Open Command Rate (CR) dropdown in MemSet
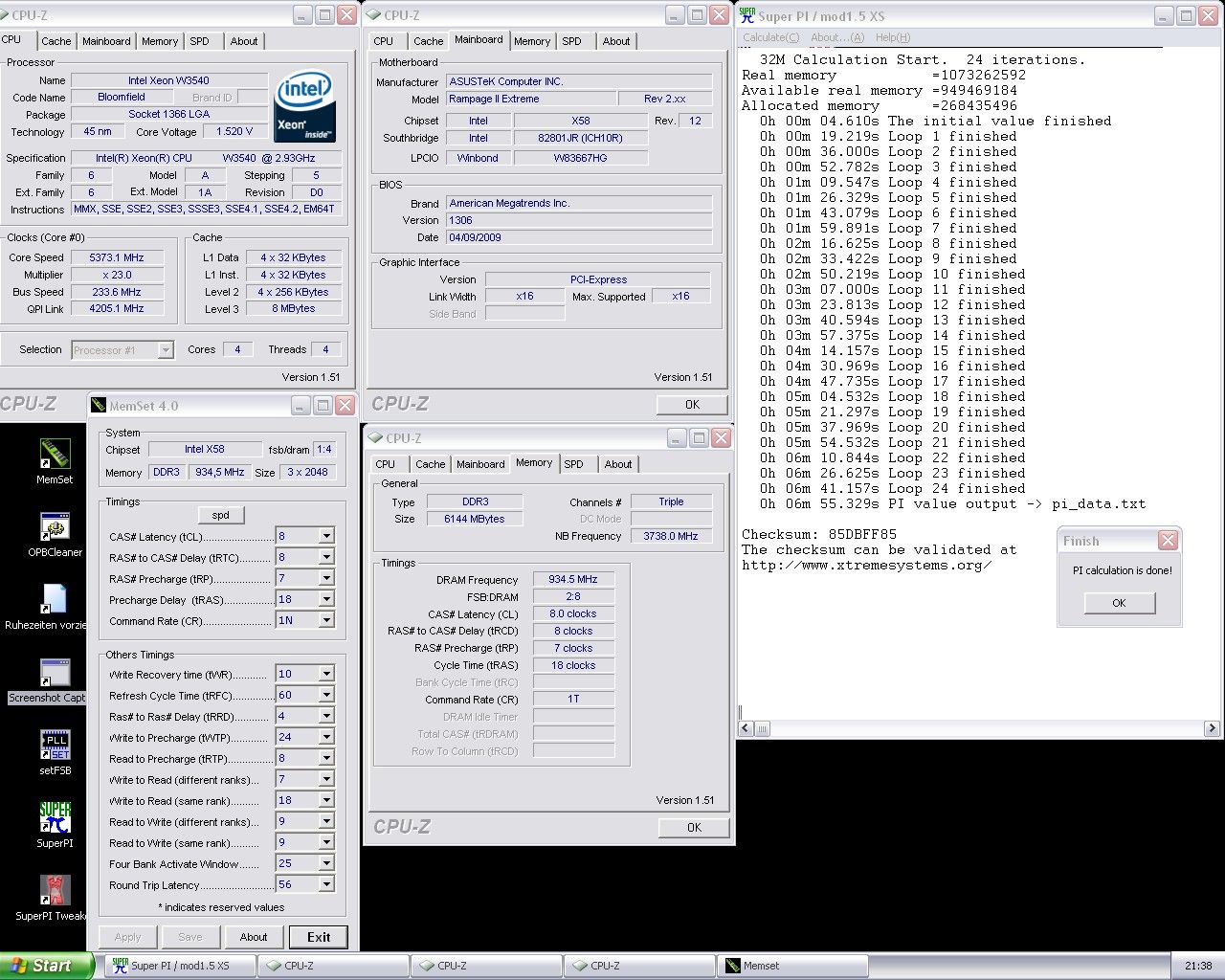This screenshot has width=1225, height=980. point(326,620)
